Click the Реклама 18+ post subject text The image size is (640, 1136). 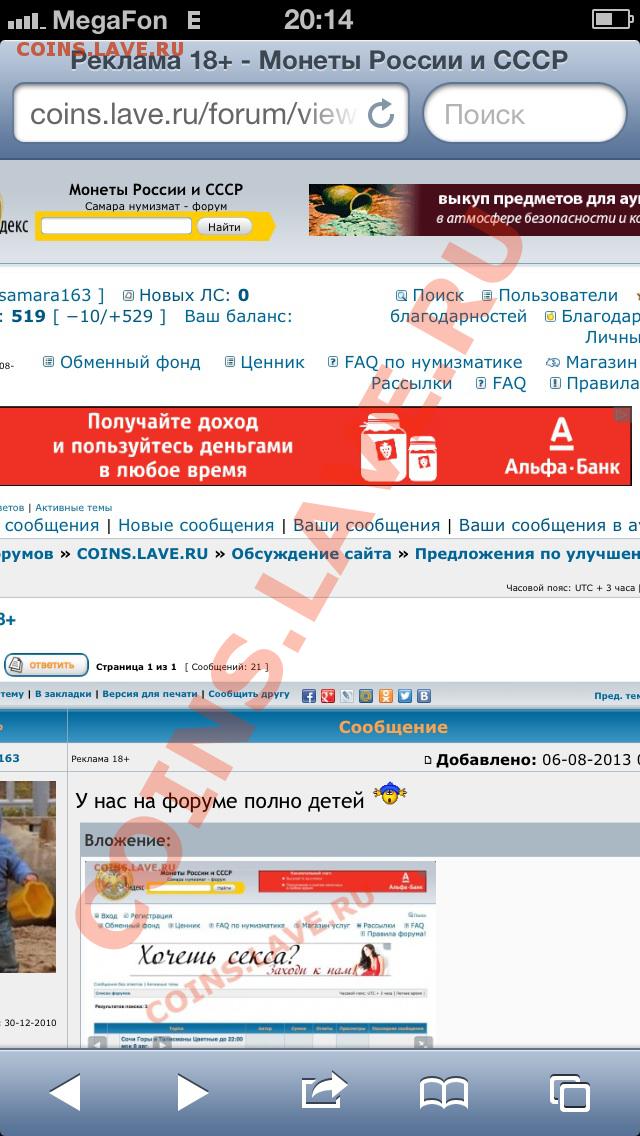pyautogui.click(x=101, y=759)
